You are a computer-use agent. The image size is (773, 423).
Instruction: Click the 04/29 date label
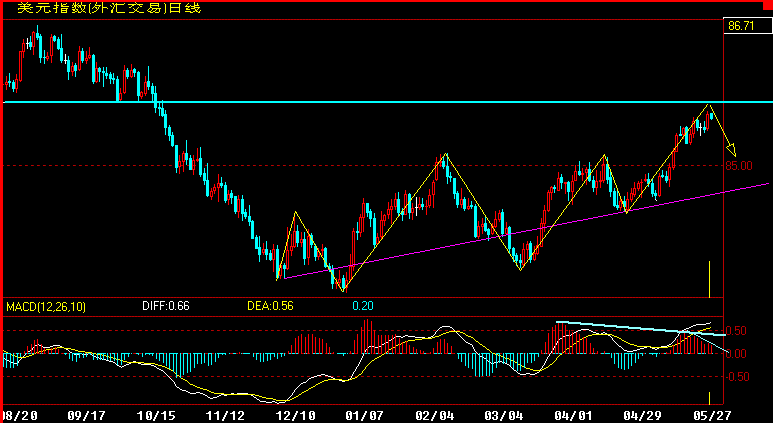pos(642,416)
